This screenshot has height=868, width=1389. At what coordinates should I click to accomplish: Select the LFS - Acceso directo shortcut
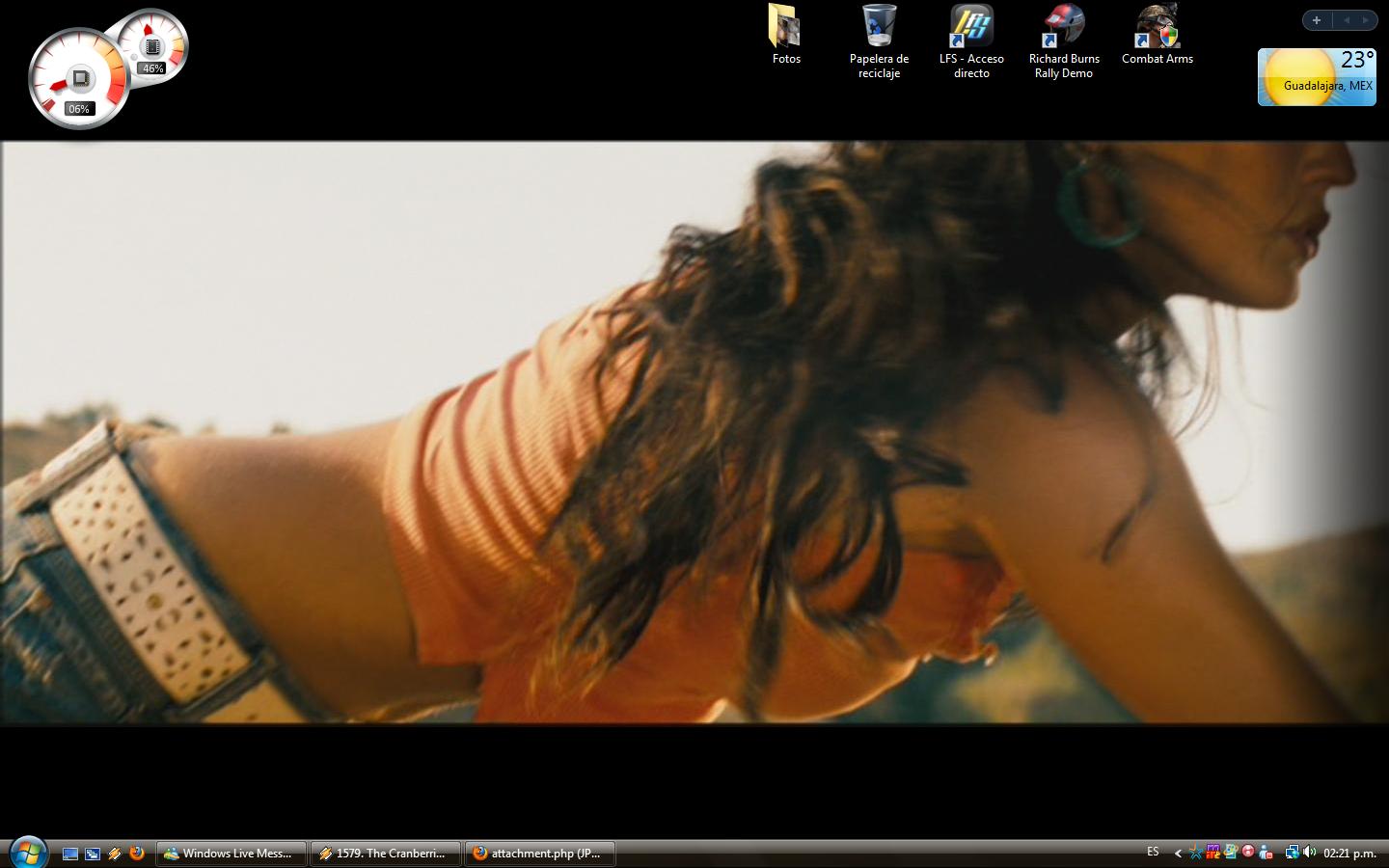(971, 41)
